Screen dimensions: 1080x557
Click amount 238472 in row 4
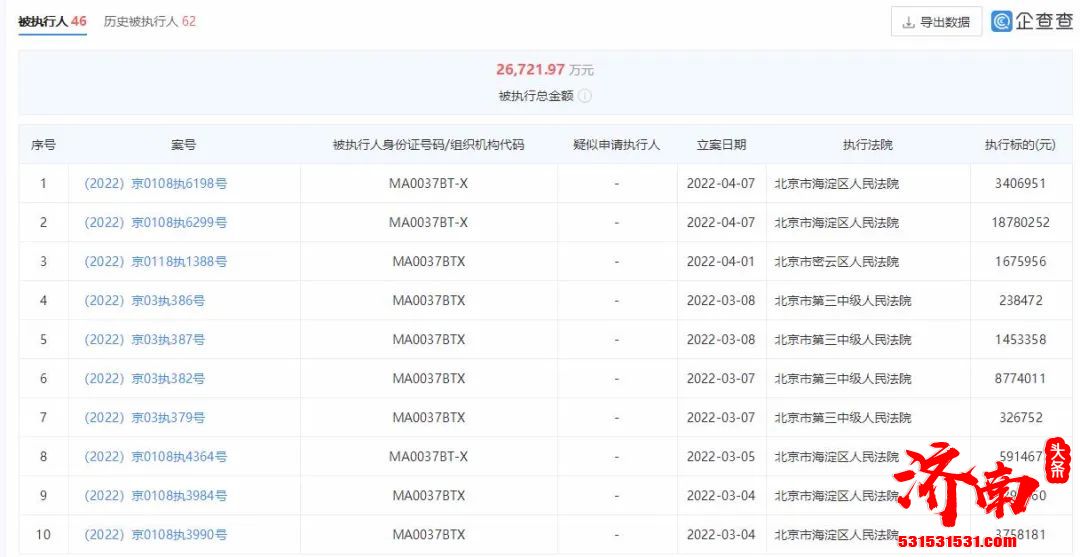[1020, 301]
